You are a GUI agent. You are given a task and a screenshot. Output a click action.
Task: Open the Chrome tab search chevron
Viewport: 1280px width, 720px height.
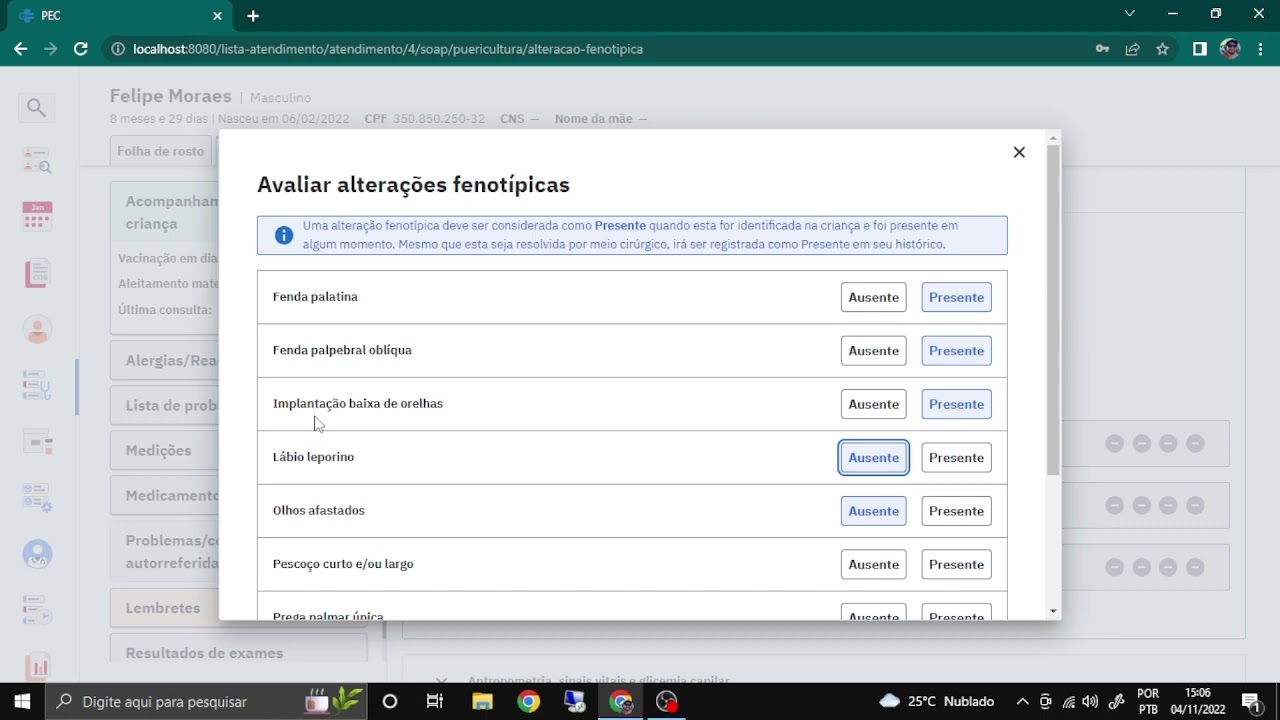click(x=1129, y=14)
